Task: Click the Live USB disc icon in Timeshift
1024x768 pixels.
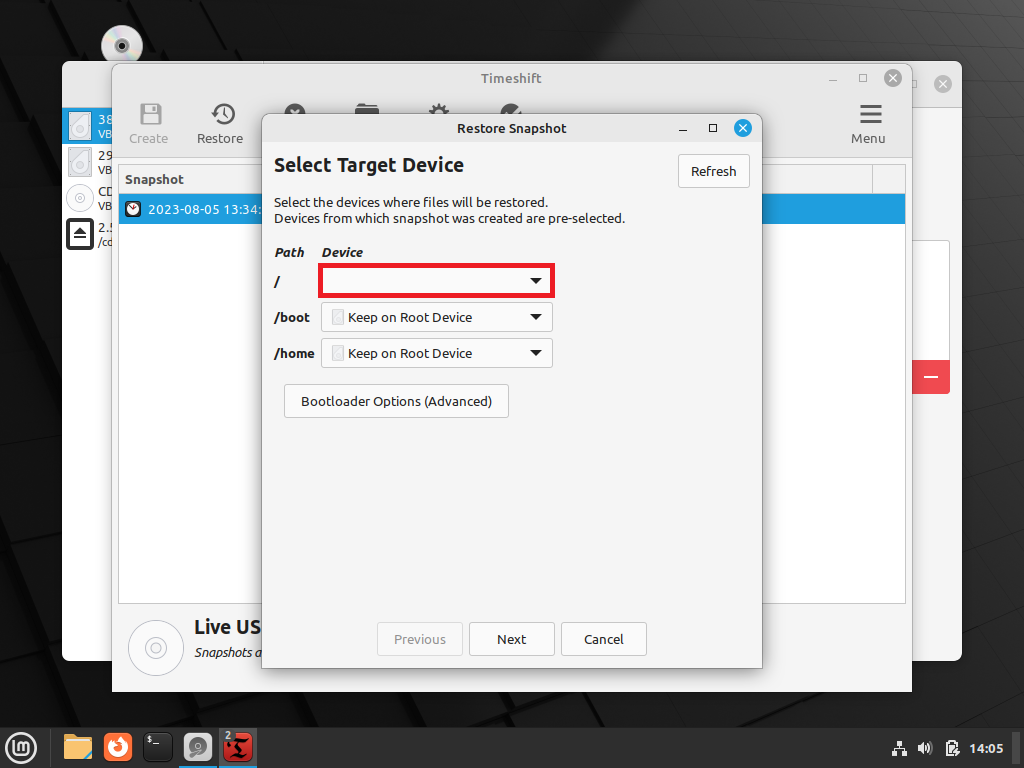Action: [156, 648]
